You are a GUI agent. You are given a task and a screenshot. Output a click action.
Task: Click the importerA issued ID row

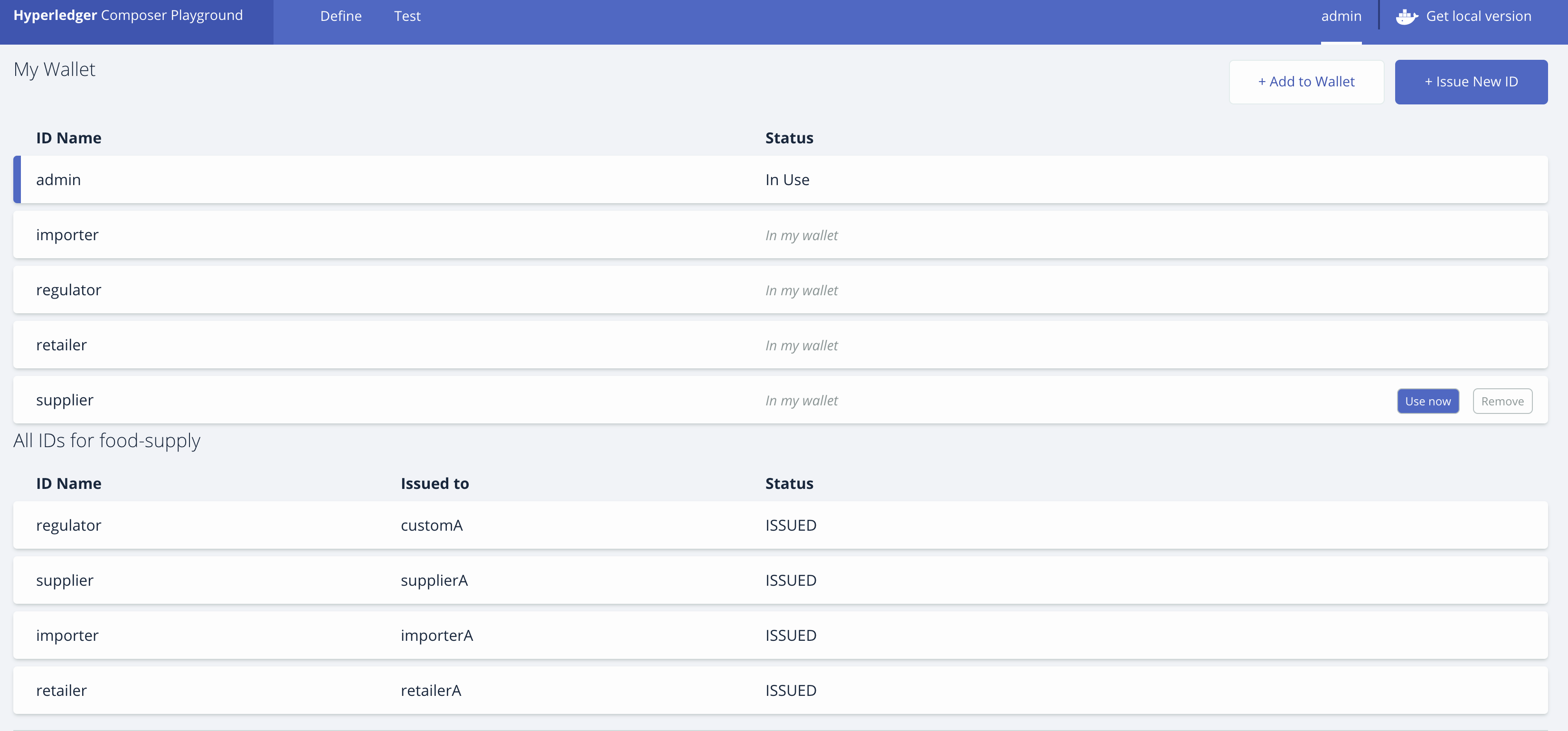pyautogui.click(x=436, y=636)
